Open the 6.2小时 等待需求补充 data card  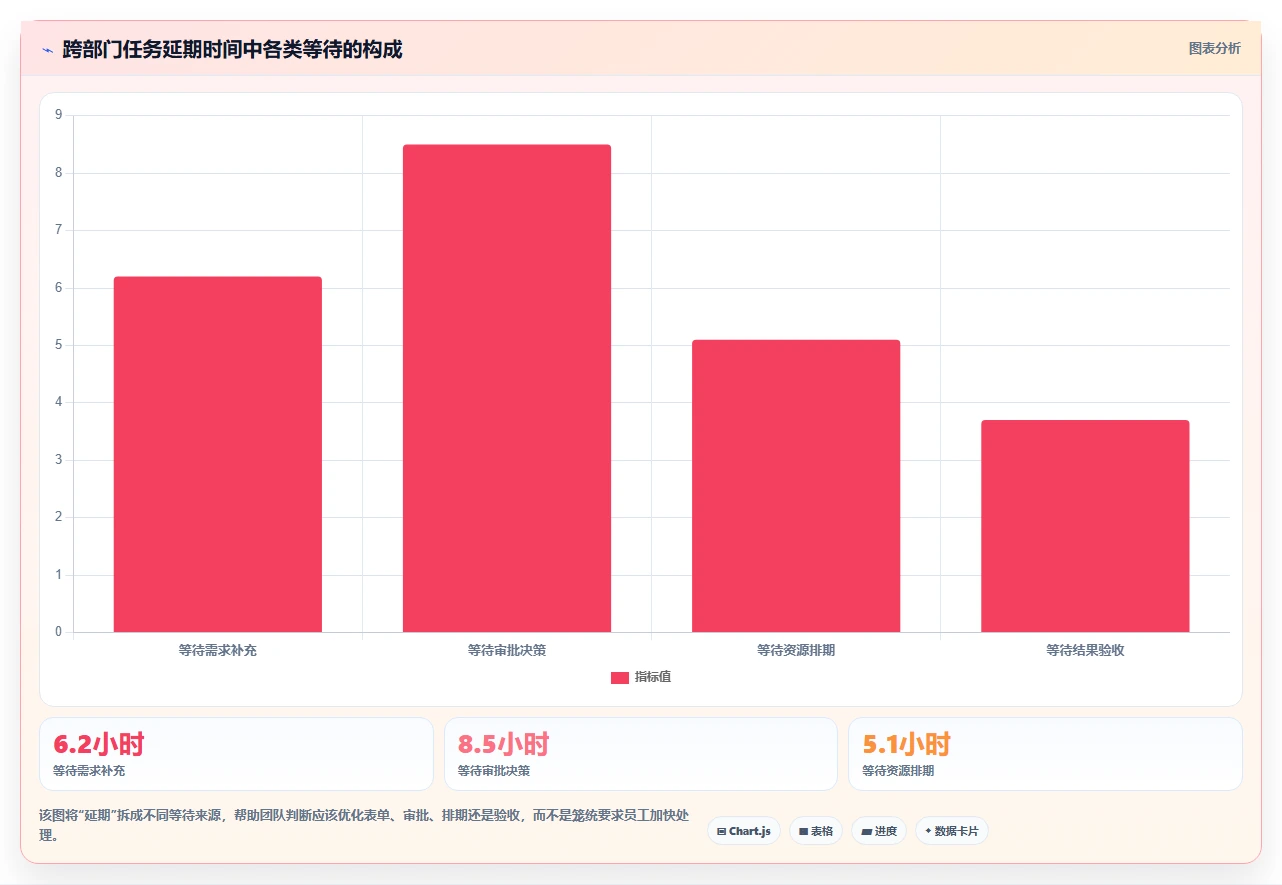pyautogui.click(x=236, y=754)
